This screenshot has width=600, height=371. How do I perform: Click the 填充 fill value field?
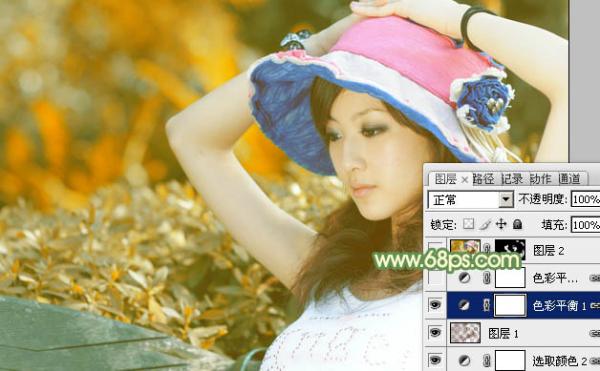pyautogui.click(x=585, y=225)
